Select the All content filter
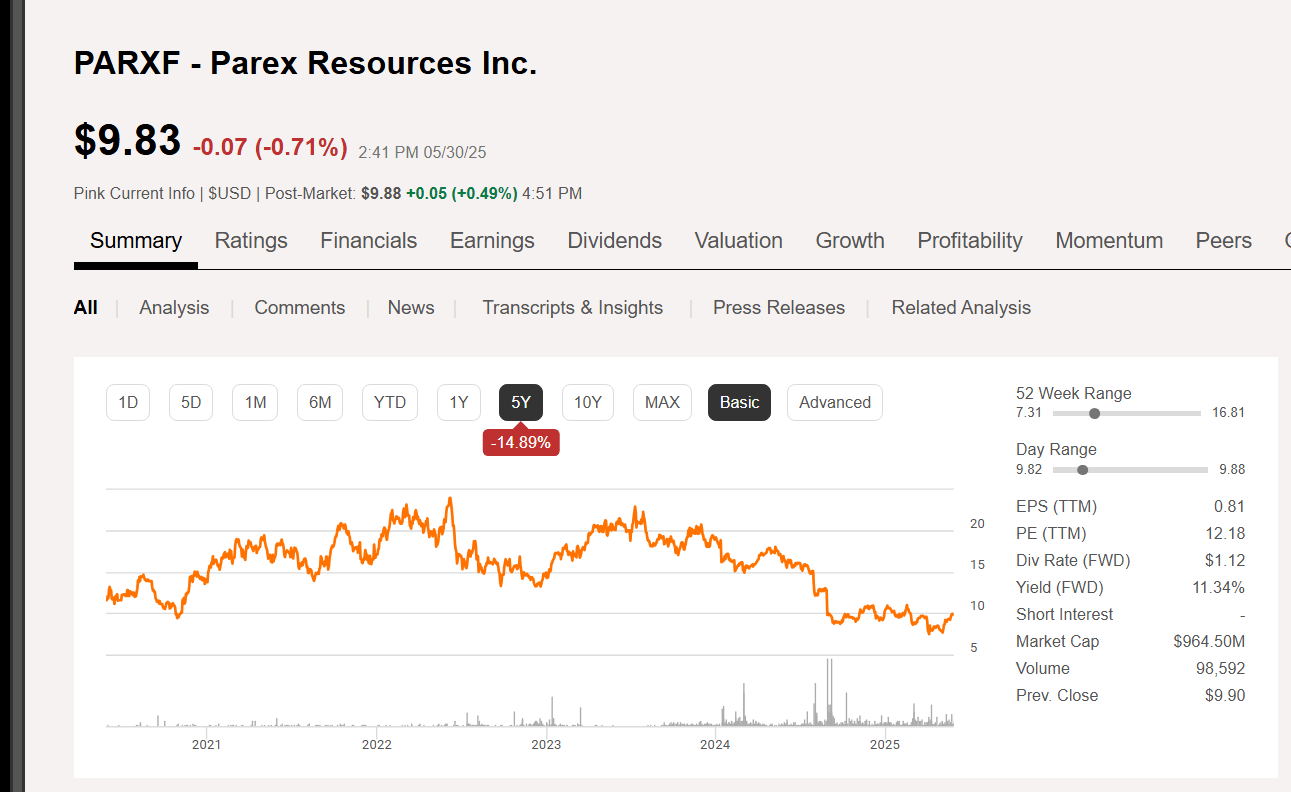Viewport: 1291px width, 792px height. tap(85, 307)
